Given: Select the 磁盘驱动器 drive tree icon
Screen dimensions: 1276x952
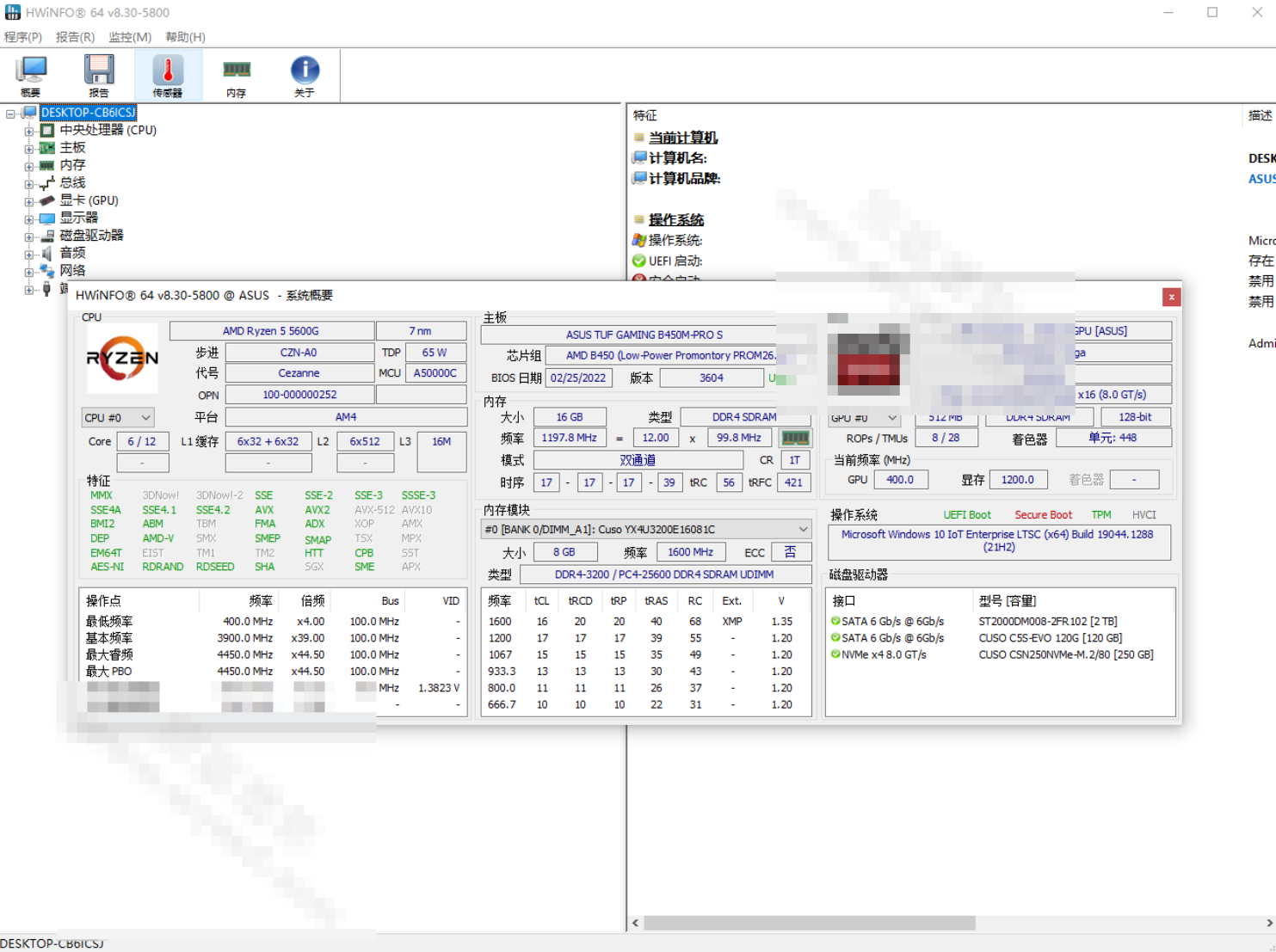Looking at the screenshot, I should pos(47,236).
